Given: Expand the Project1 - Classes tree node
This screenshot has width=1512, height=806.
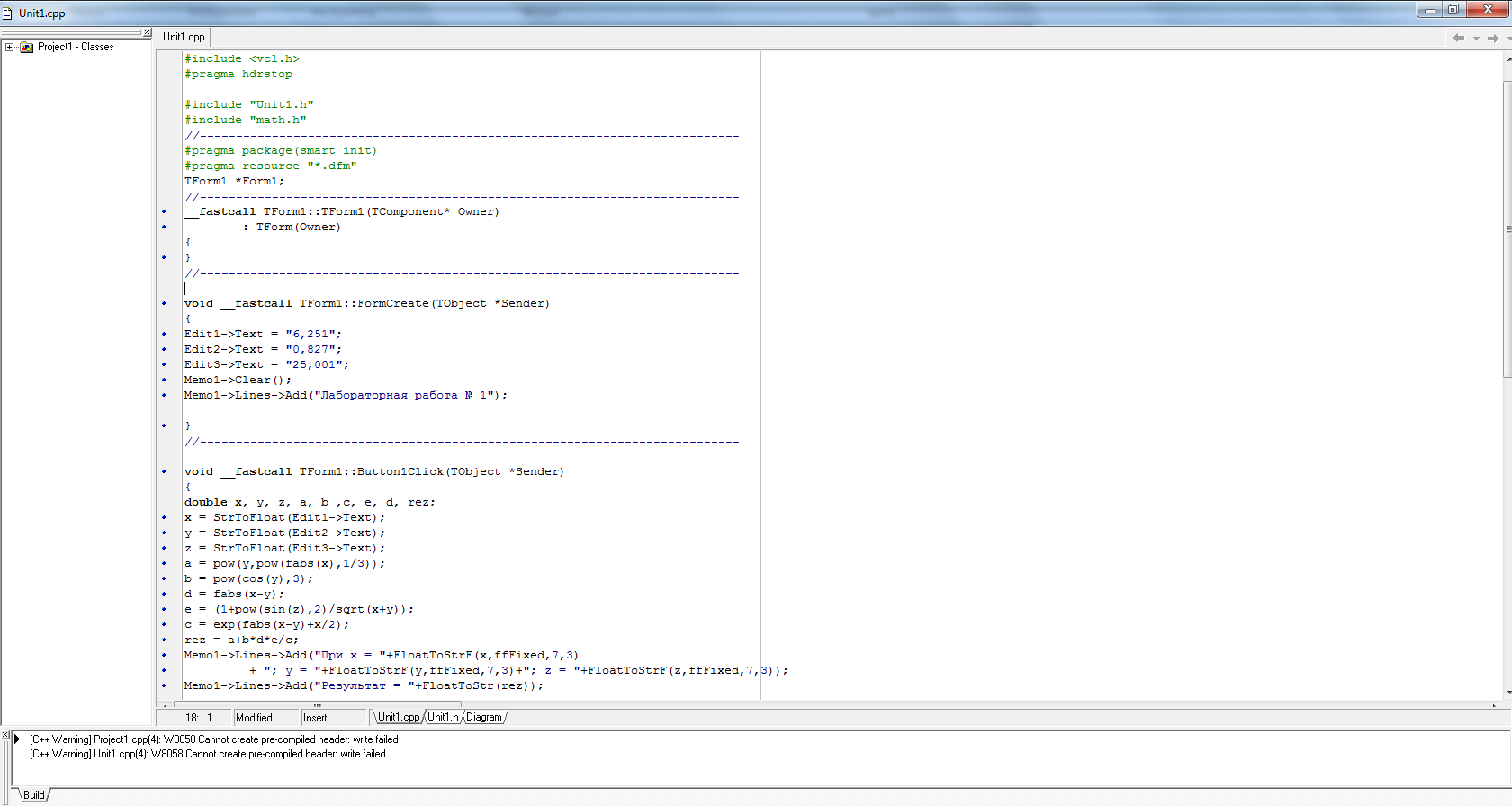Looking at the screenshot, I should (x=9, y=47).
